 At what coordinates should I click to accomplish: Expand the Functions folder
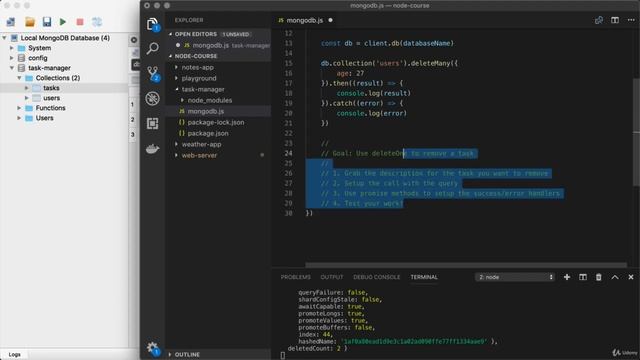click(19, 108)
